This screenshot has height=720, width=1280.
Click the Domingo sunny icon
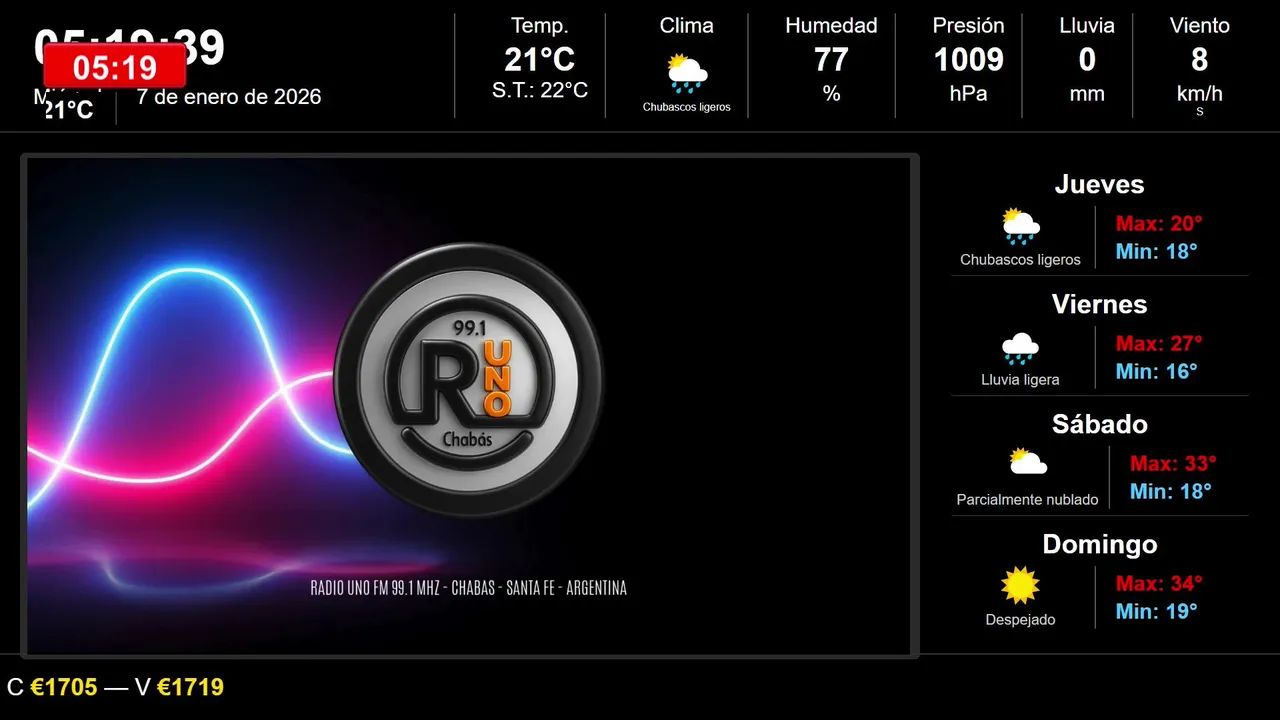tap(1020, 586)
